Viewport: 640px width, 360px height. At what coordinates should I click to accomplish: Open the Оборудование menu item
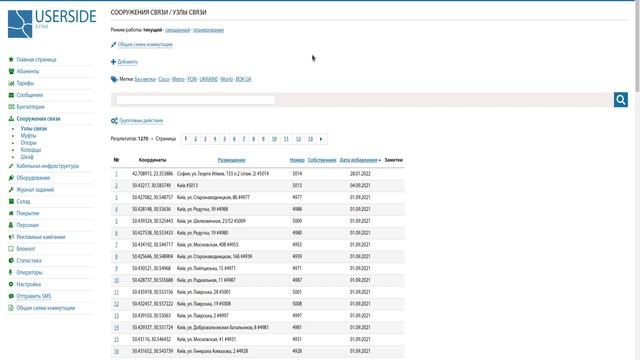click(33, 178)
